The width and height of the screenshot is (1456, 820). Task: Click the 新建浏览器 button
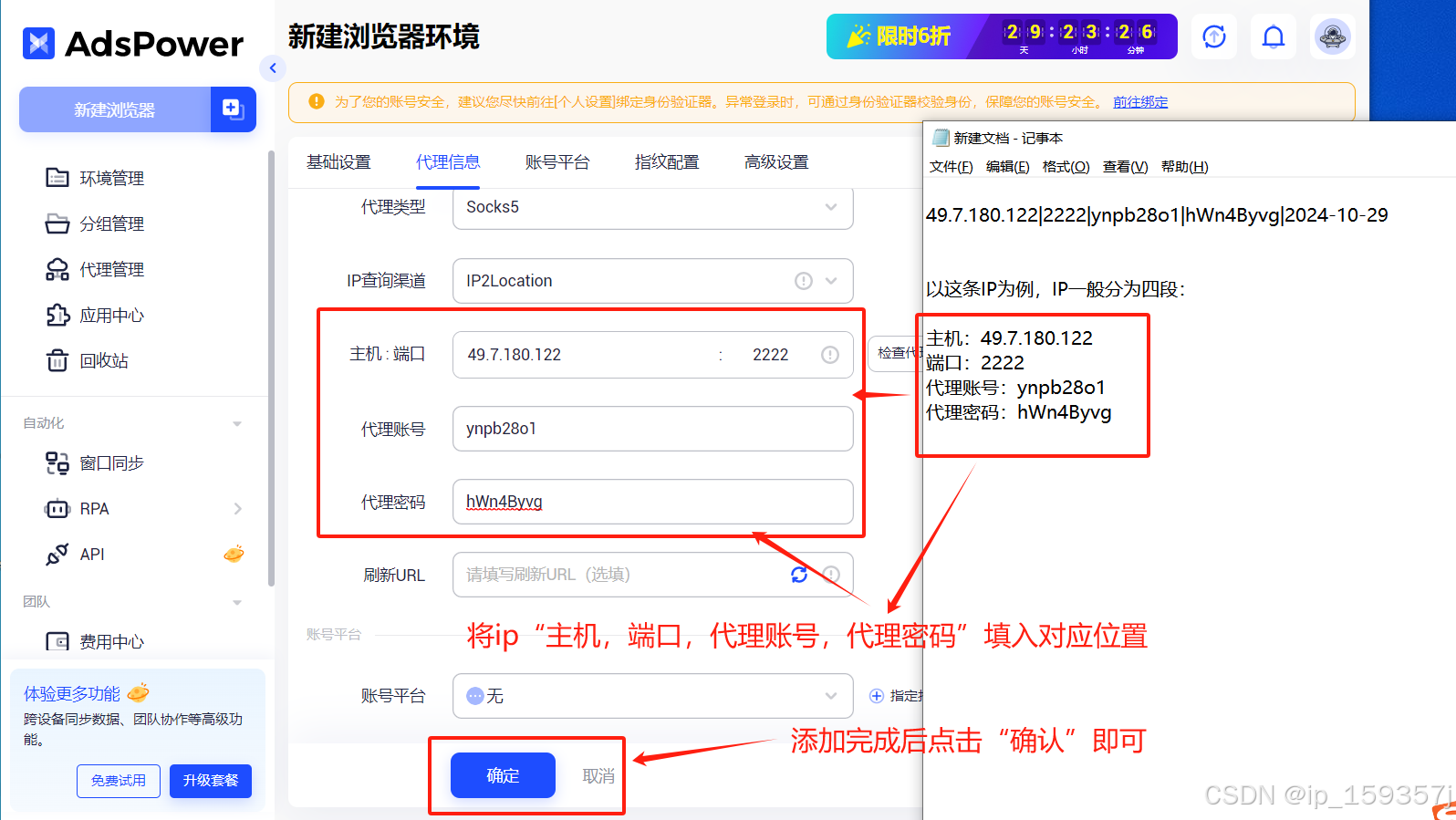pos(115,109)
